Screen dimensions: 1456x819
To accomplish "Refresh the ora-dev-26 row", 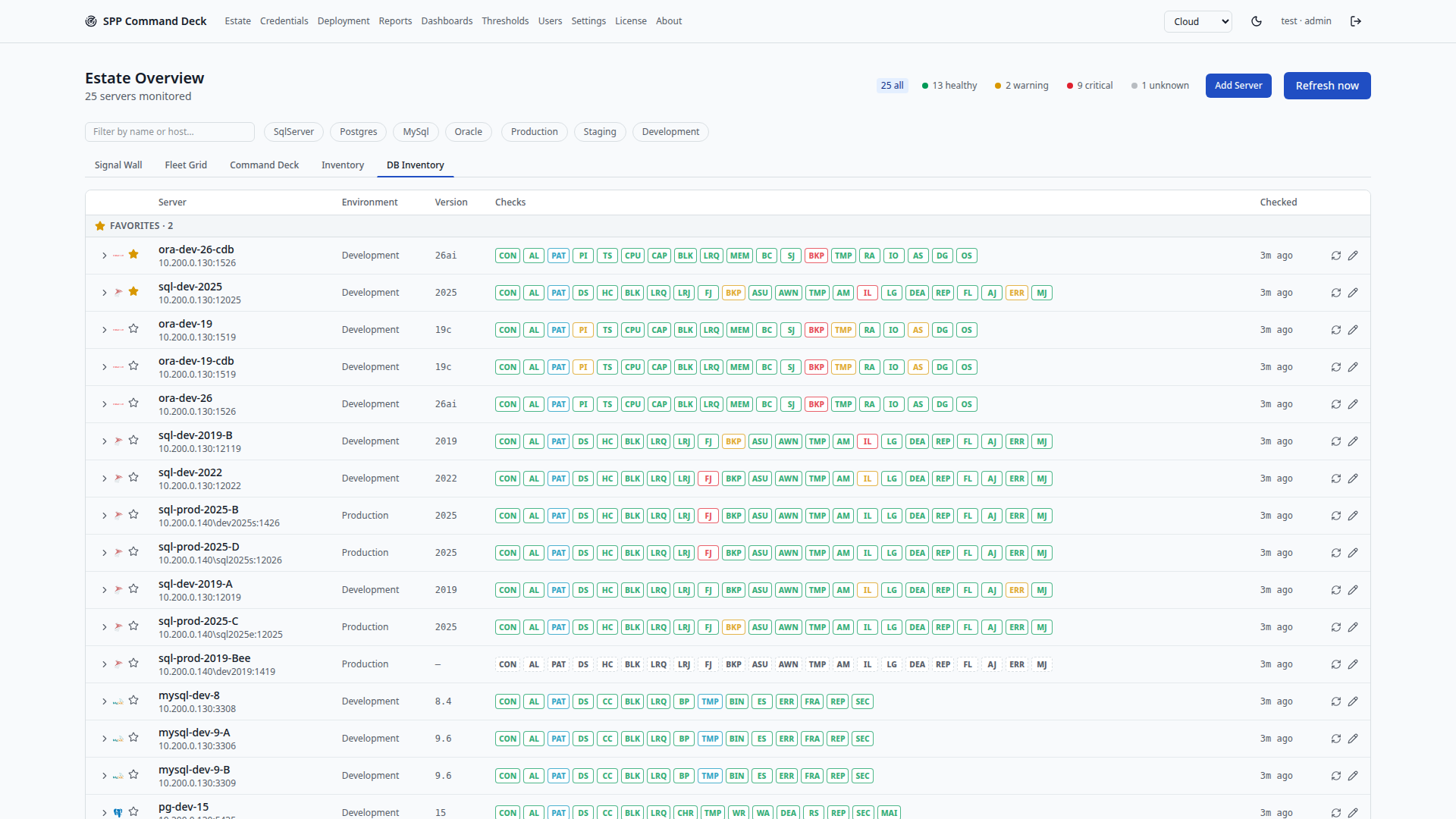I will [1336, 404].
